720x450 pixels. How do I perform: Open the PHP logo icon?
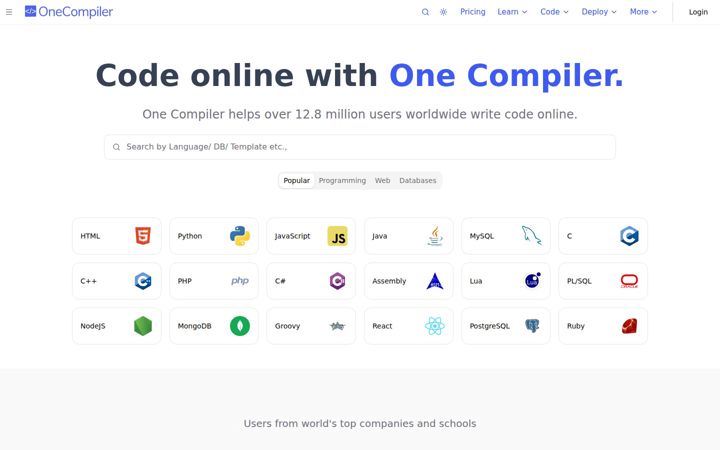point(240,281)
